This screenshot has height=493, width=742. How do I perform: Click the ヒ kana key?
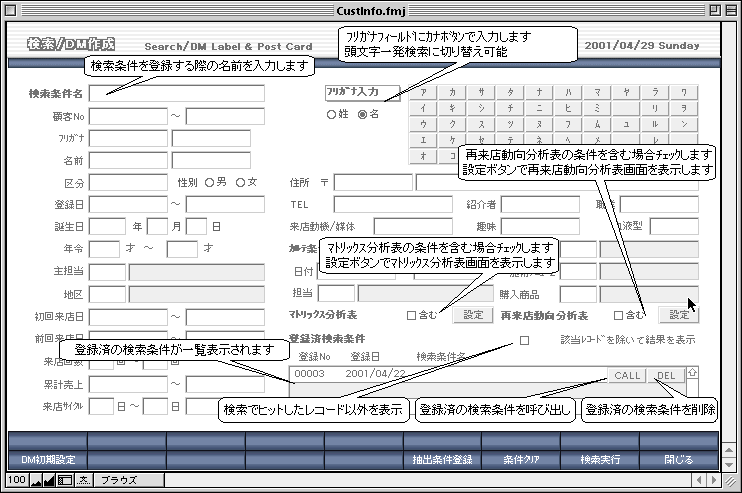(568, 108)
